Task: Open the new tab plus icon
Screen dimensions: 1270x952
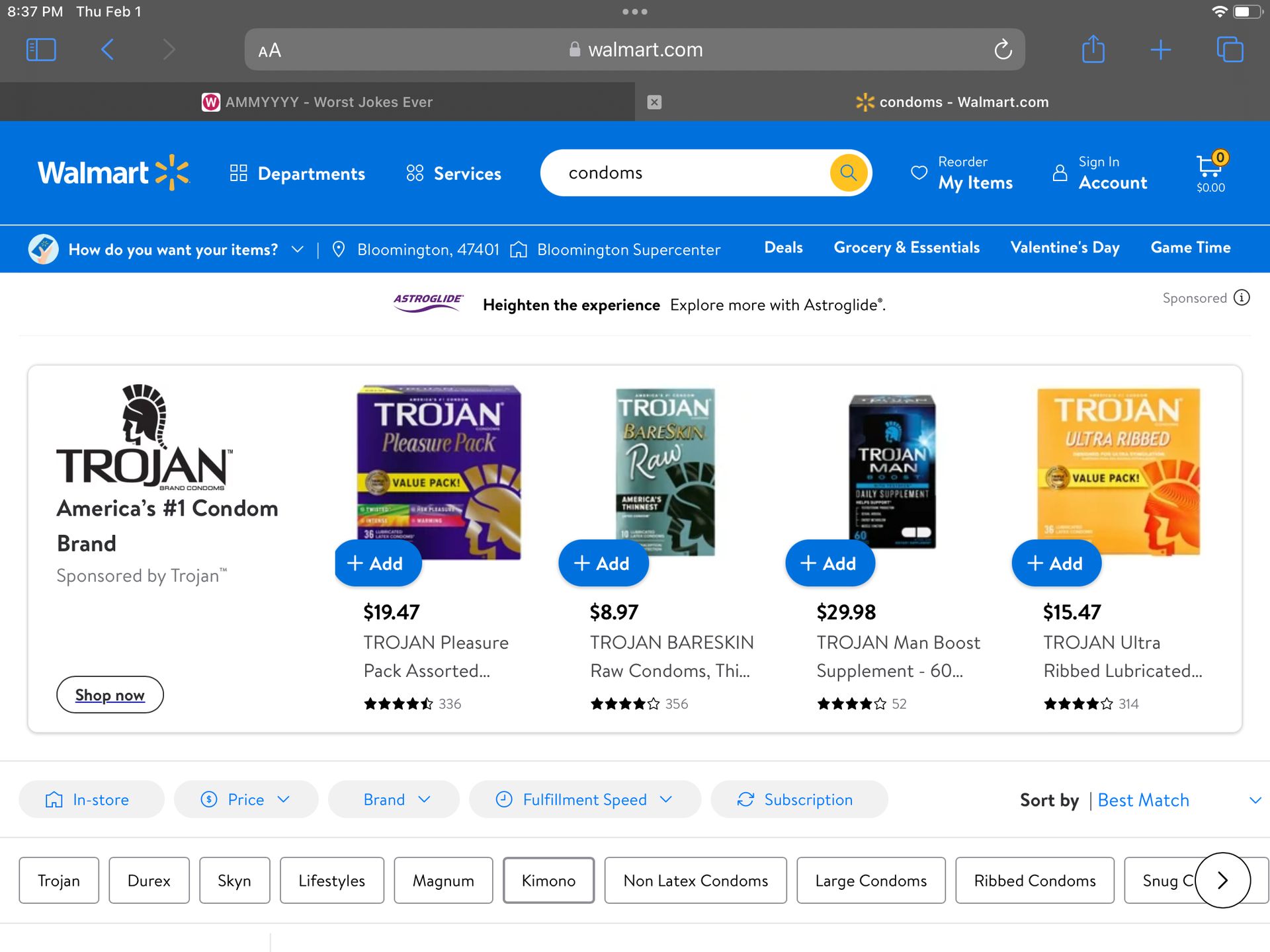Action: click(x=1160, y=50)
